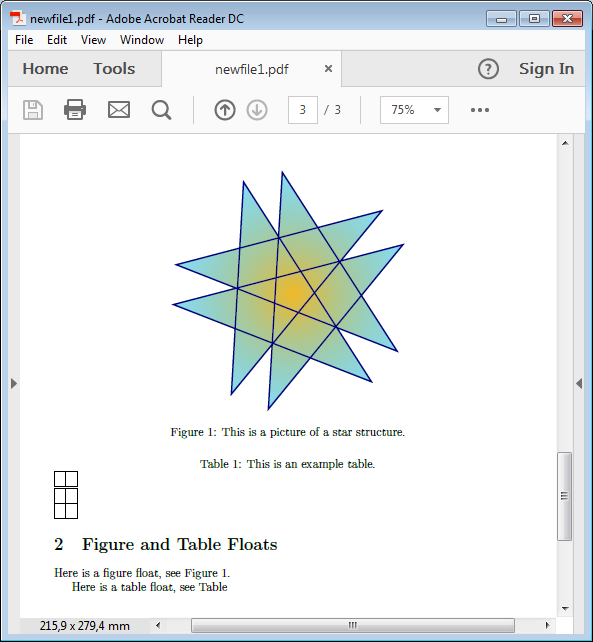This screenshot has width=593, height=642.
Task: Open the File menu
Action: pyautogui.click(x=24, y=40)
